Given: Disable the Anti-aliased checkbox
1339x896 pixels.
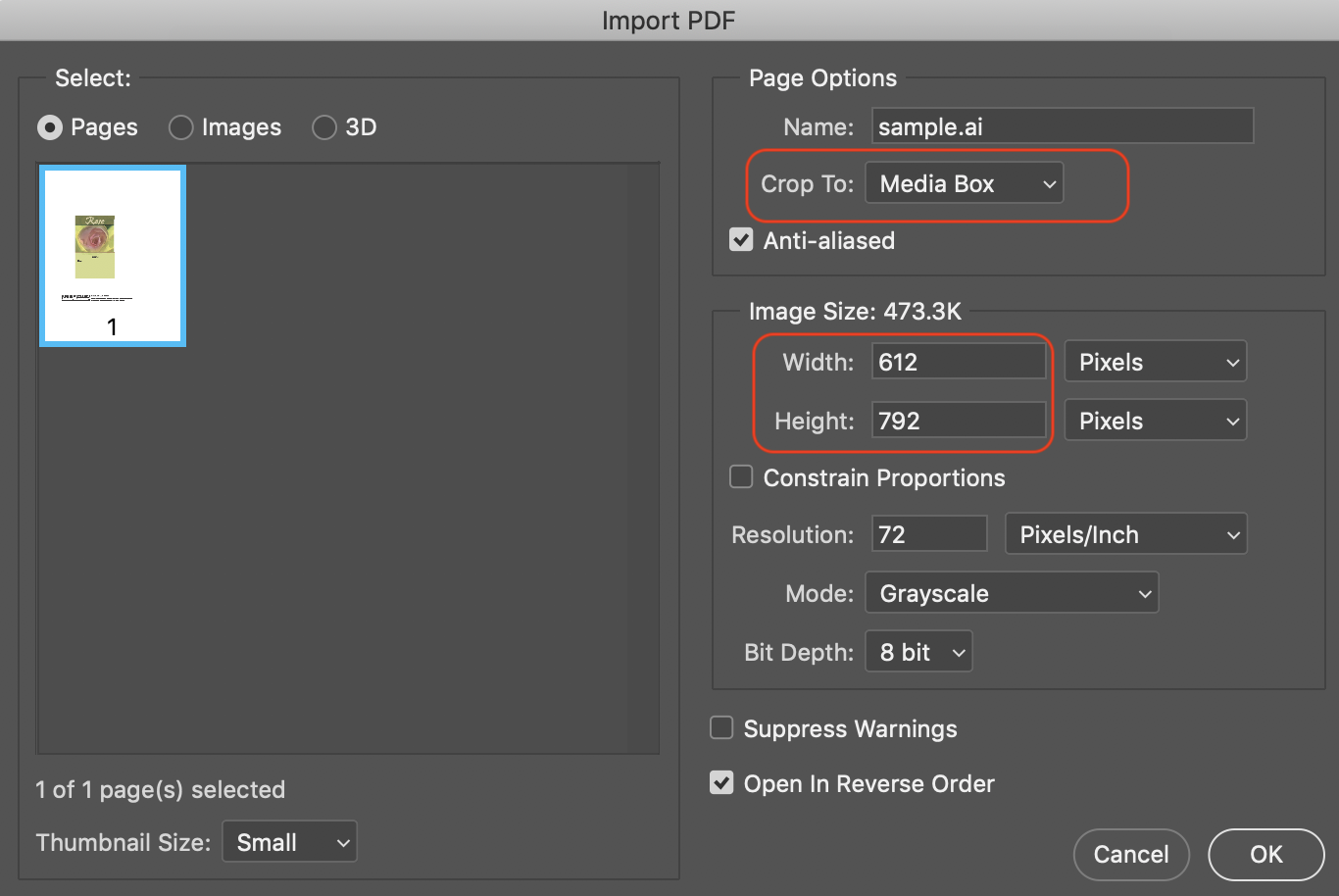Looking at the screenshot, I should point(741,239).
